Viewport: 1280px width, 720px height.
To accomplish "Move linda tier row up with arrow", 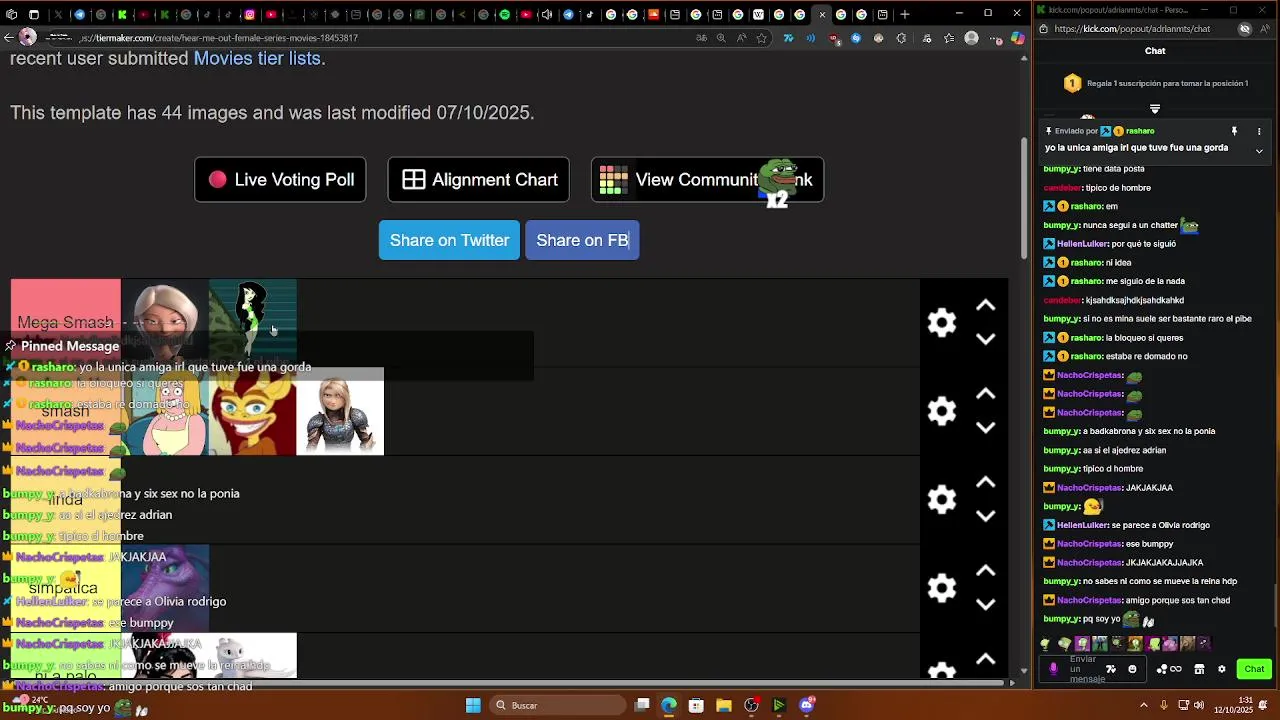I will coord(985,482).
